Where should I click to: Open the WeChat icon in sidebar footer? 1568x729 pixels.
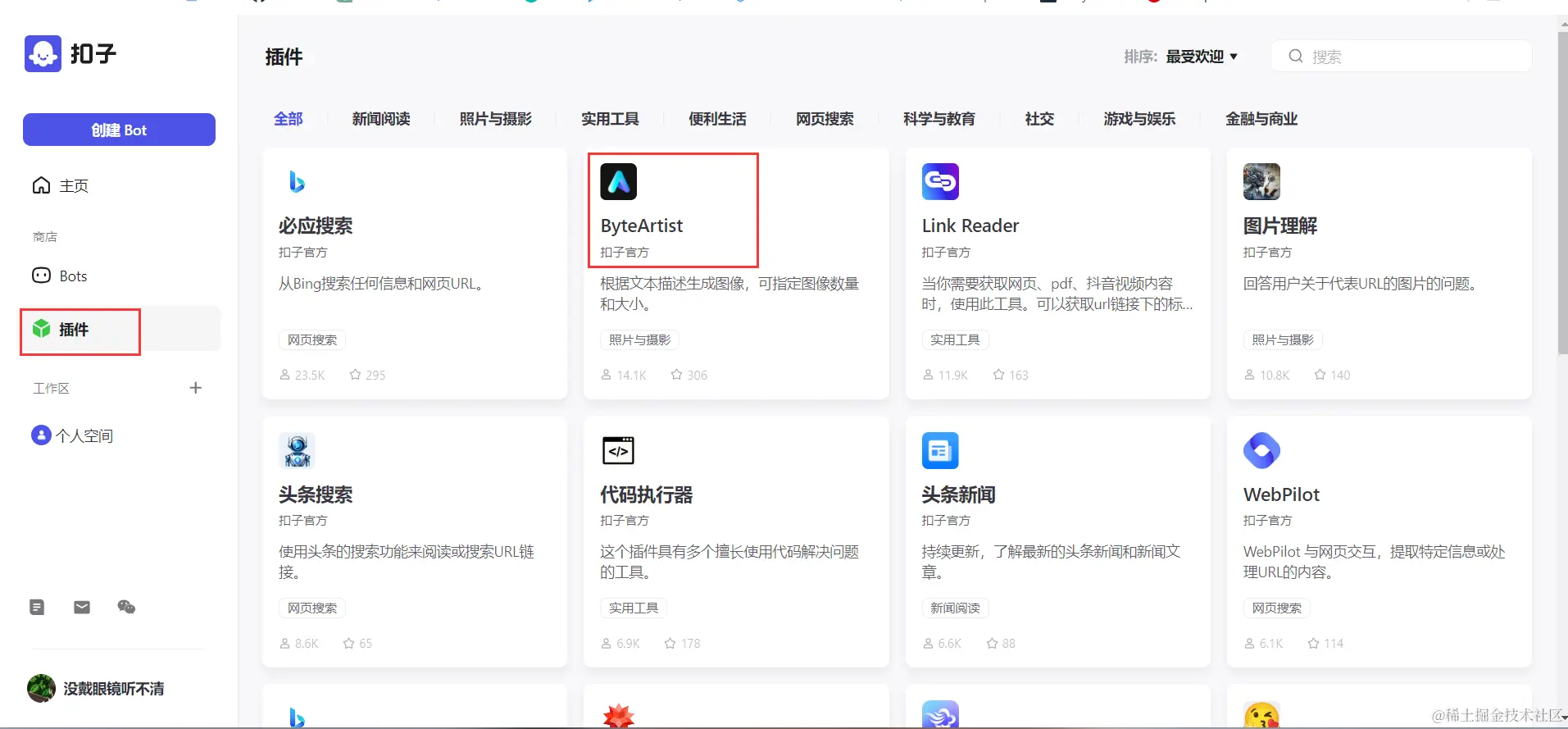point(126,607)
